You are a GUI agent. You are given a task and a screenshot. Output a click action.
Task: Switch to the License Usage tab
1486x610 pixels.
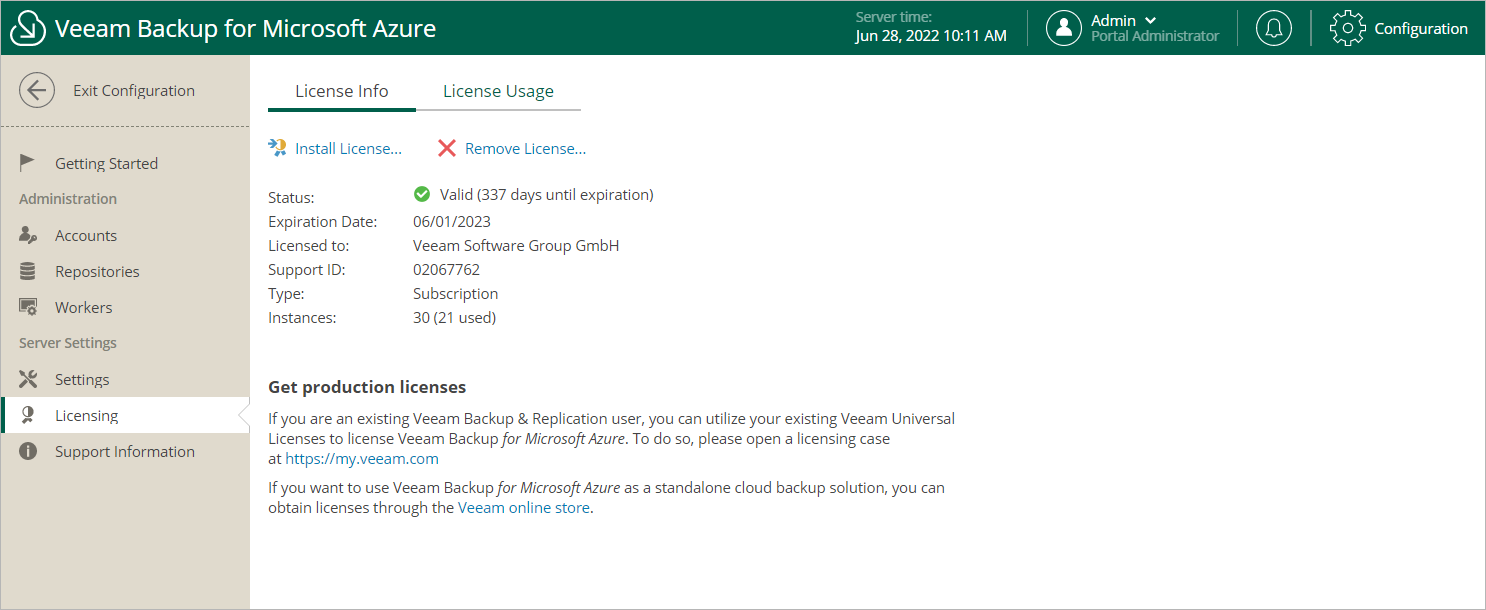coord(498,91)
